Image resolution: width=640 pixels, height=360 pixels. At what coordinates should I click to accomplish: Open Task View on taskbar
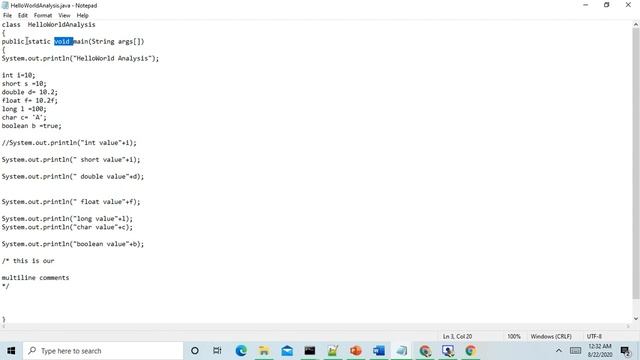tap(217, 351)
